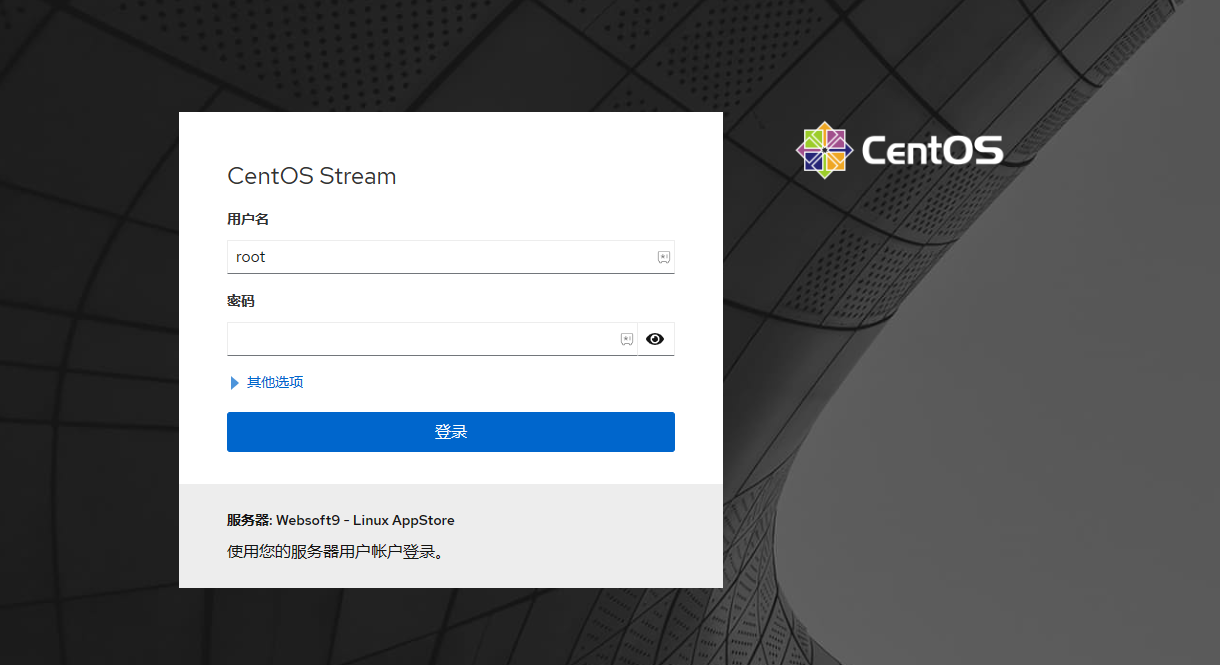Click the CentOS Stream heading

311,176
